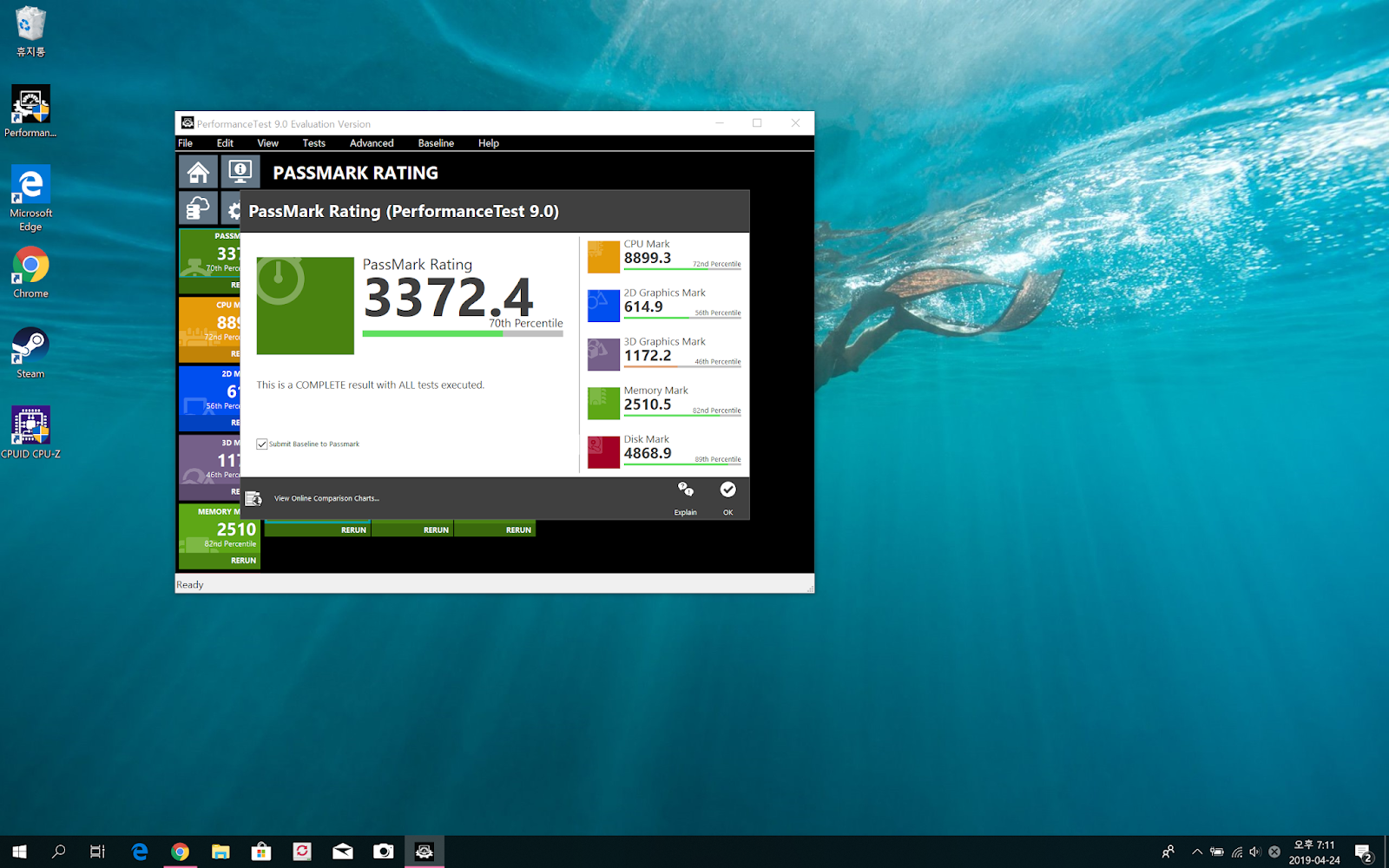Open Task View from the taskbar
The width and height of the screenshot is (1389, 868).
tap(97, 852)
